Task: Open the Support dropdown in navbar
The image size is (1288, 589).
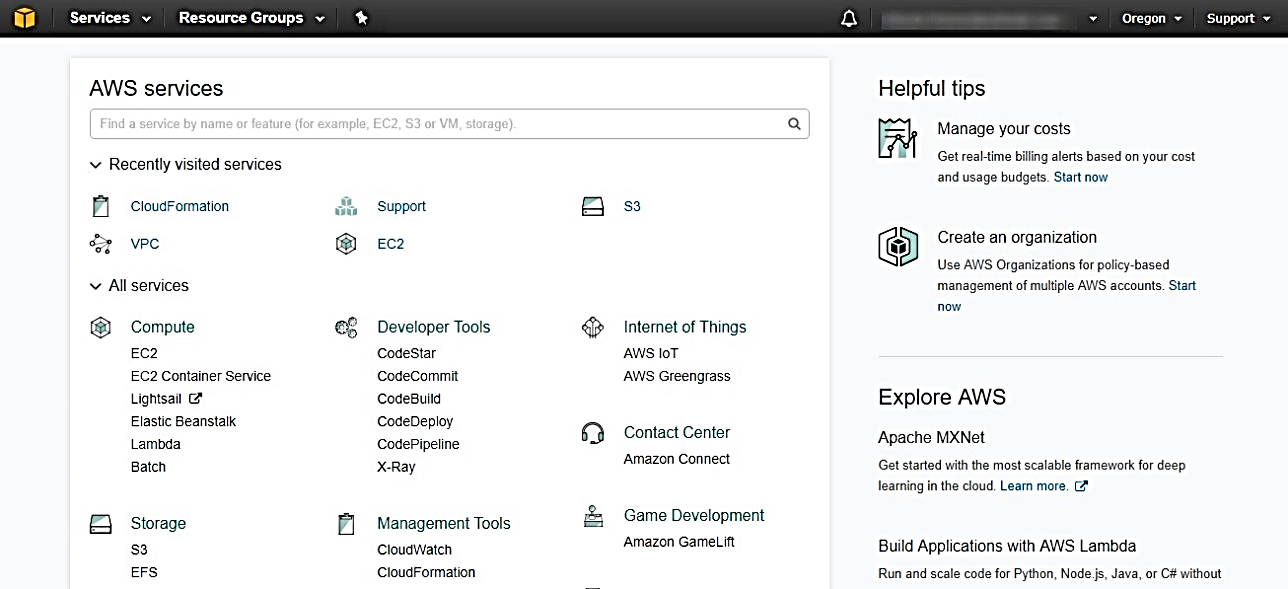Action: (x=1238, y=19)
